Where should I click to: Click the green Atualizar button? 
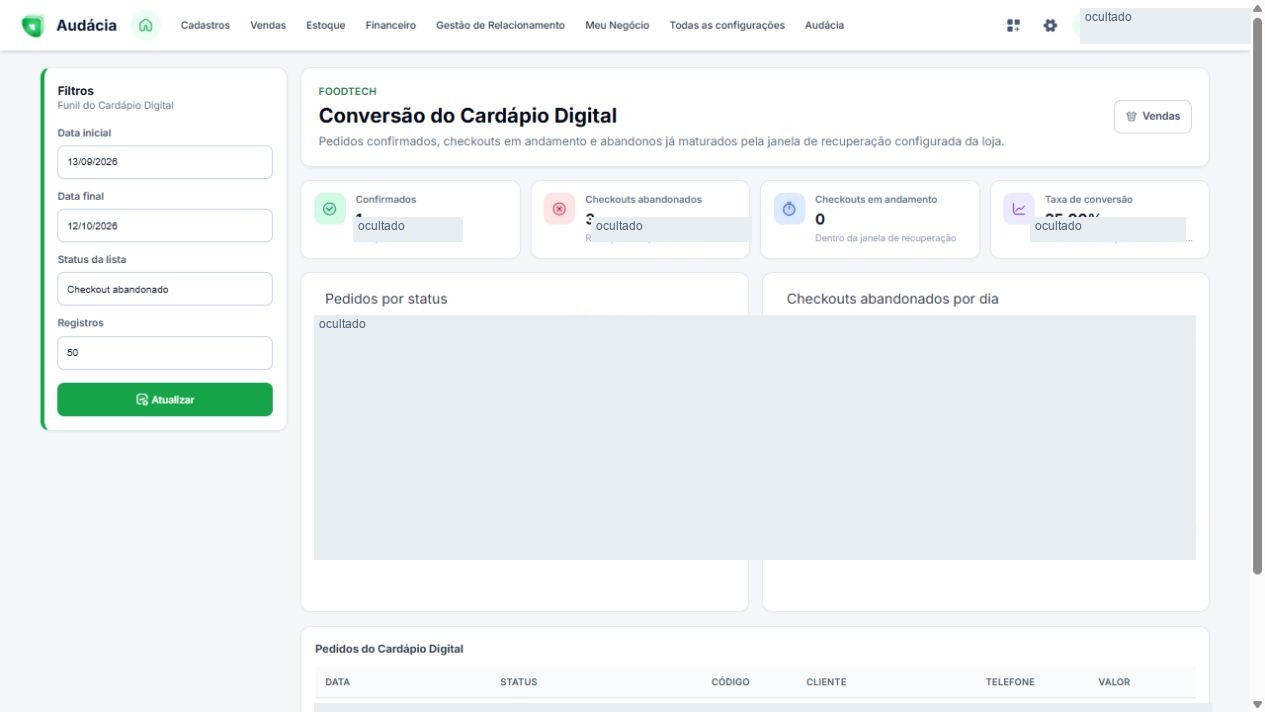[165, 400]
